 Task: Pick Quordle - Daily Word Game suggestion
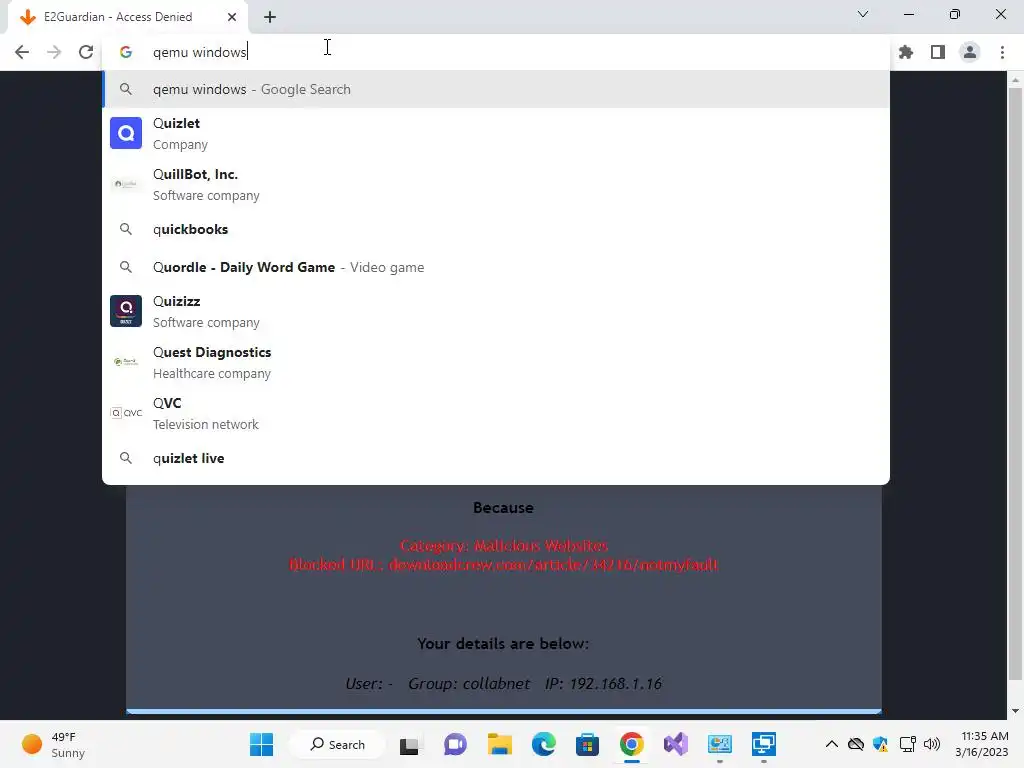coord(496,267)
